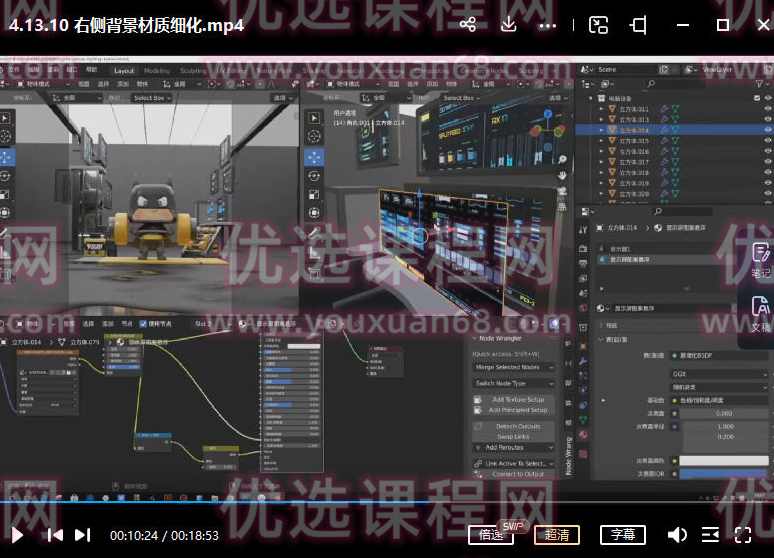Toggle top collection eye visibility in outliner

768,98
